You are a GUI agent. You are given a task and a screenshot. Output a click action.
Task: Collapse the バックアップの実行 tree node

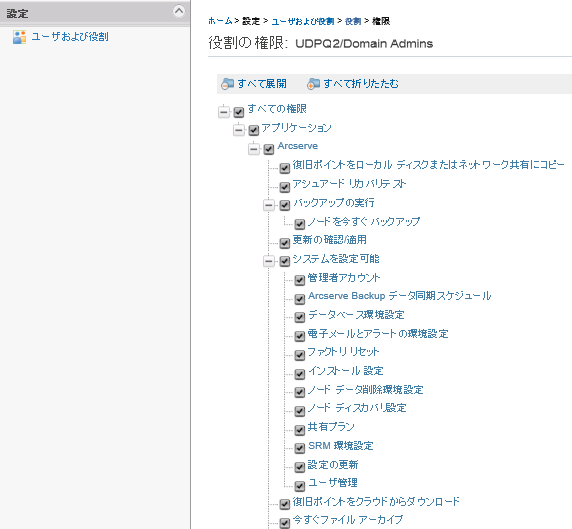pyautogui.click(x=269, y=205)
